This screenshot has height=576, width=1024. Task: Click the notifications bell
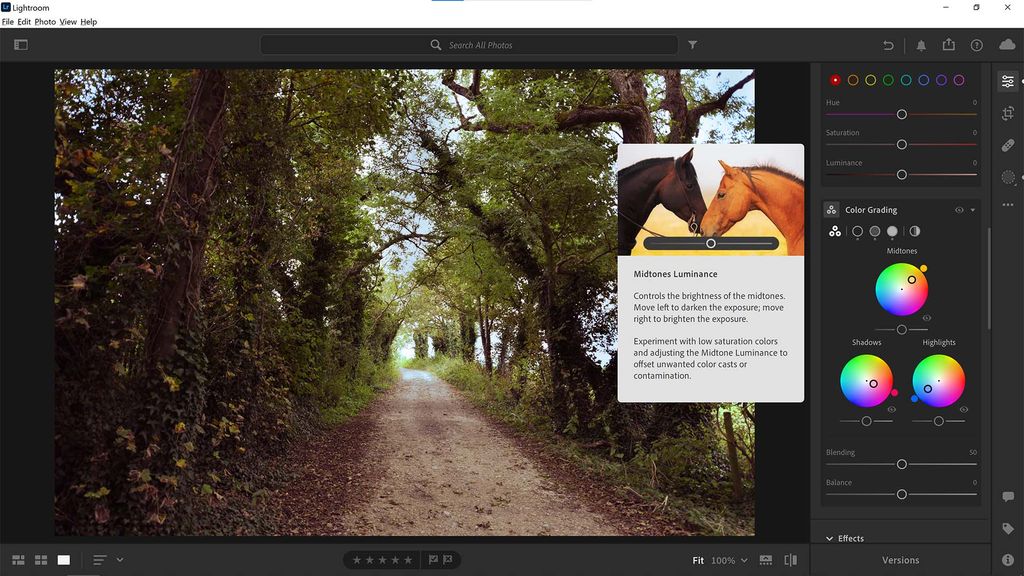click(920, 45)
